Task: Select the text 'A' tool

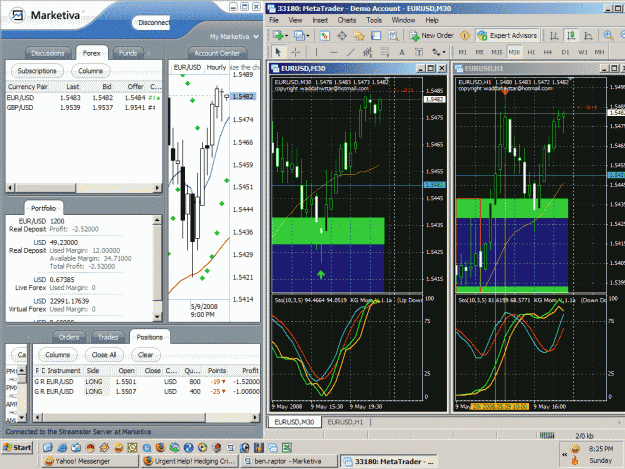Action: point(402,52)
